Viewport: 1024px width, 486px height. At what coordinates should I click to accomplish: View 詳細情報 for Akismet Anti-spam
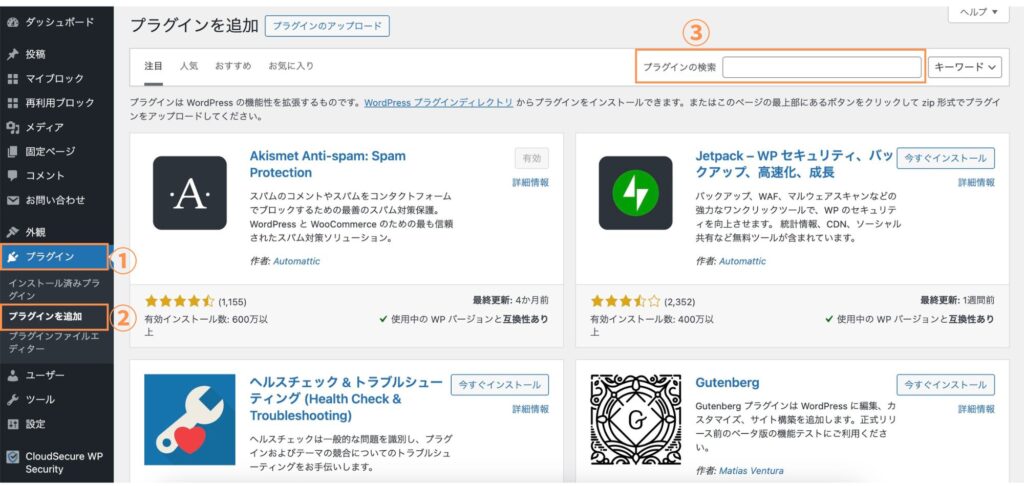[531, 183]
